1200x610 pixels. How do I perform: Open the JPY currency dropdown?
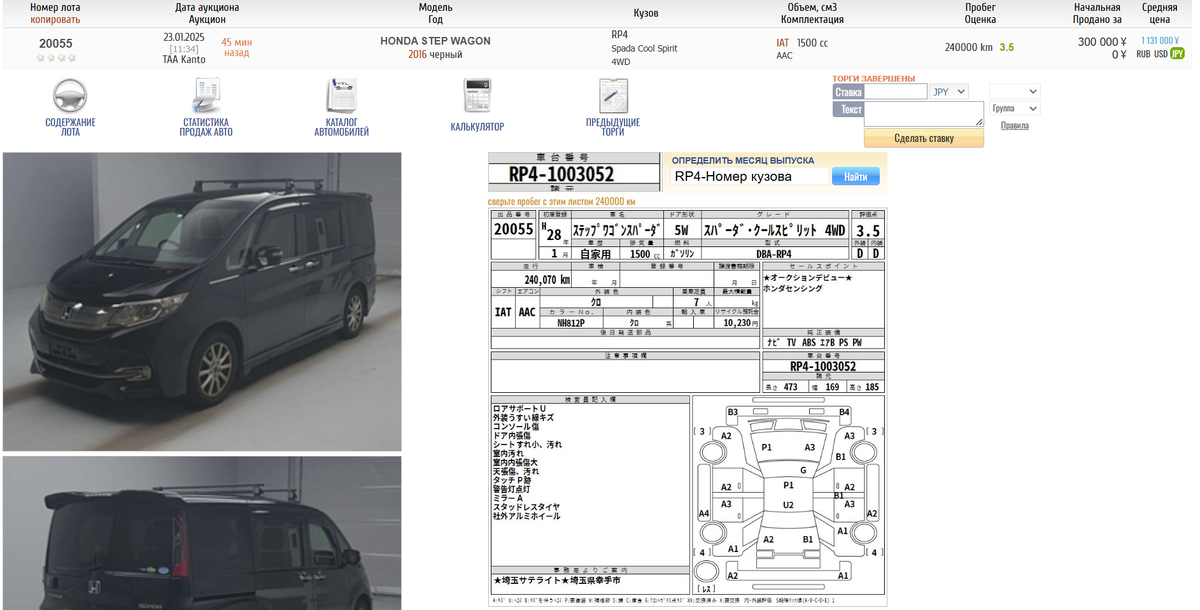(x=949, y=91)
